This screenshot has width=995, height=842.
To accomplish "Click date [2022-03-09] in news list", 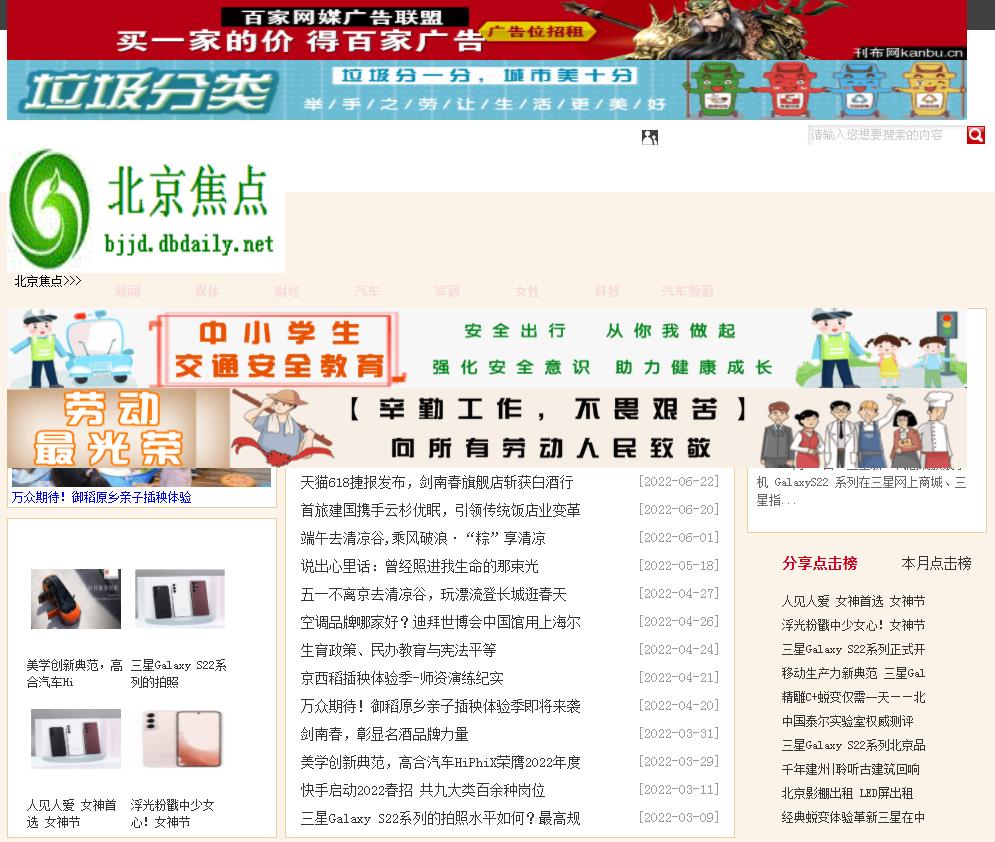I will tap(678, 817).
